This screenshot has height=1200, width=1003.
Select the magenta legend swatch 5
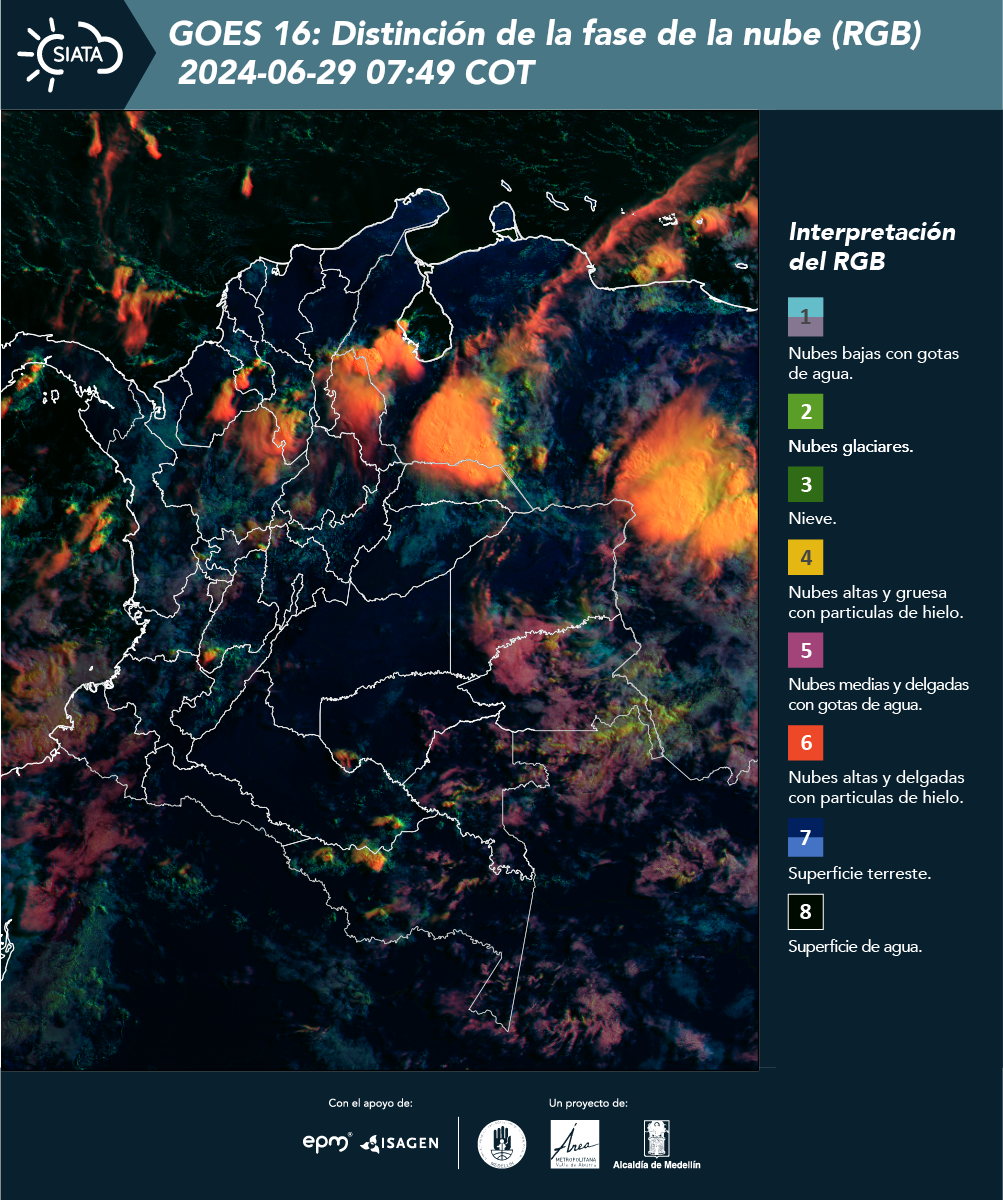805,650
